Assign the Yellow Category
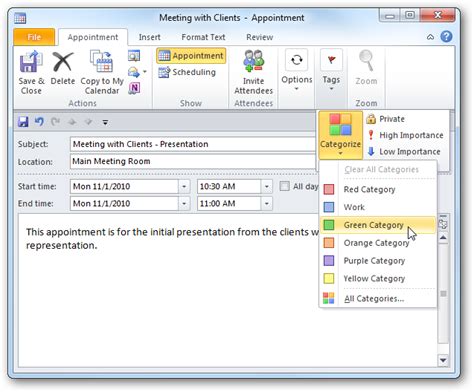Screen dimensions: 474x392 [378, 278]
